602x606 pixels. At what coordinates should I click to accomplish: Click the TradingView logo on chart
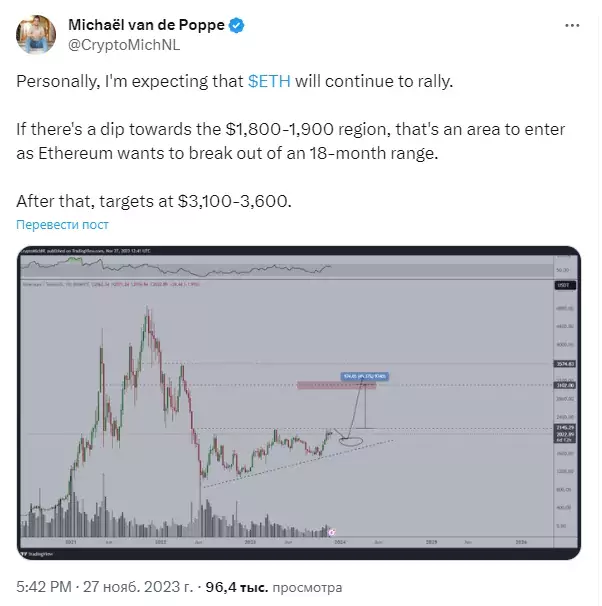(37, 554)
